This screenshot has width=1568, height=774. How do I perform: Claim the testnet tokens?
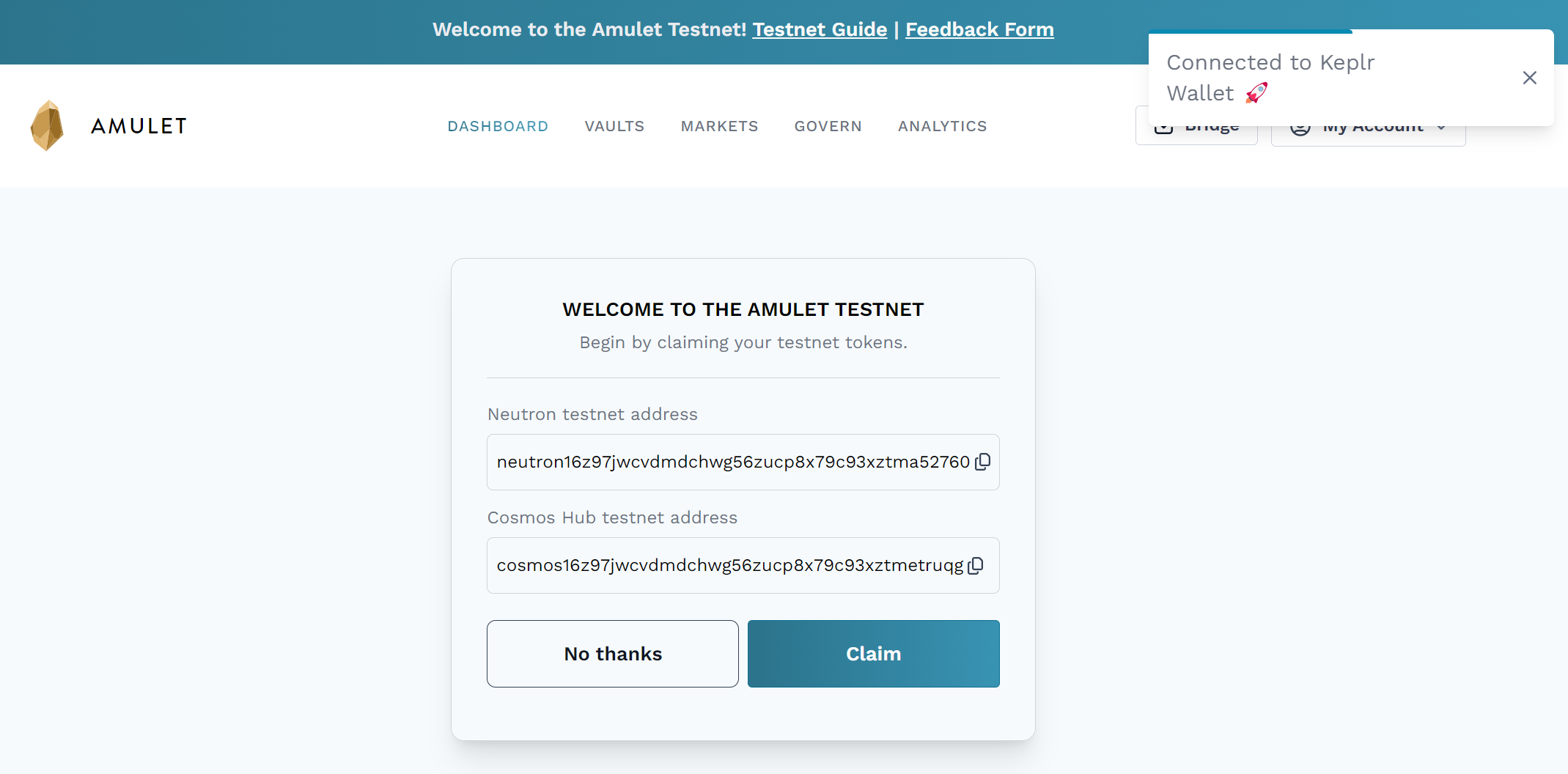tap(873, 654)
